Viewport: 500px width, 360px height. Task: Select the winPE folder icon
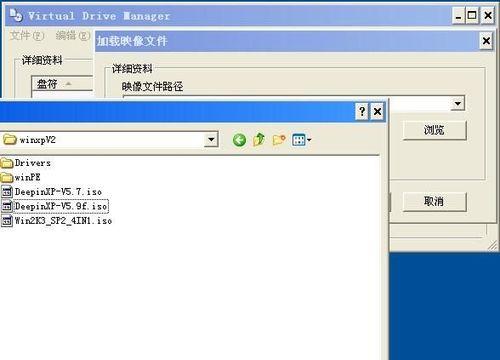(7, 177)
